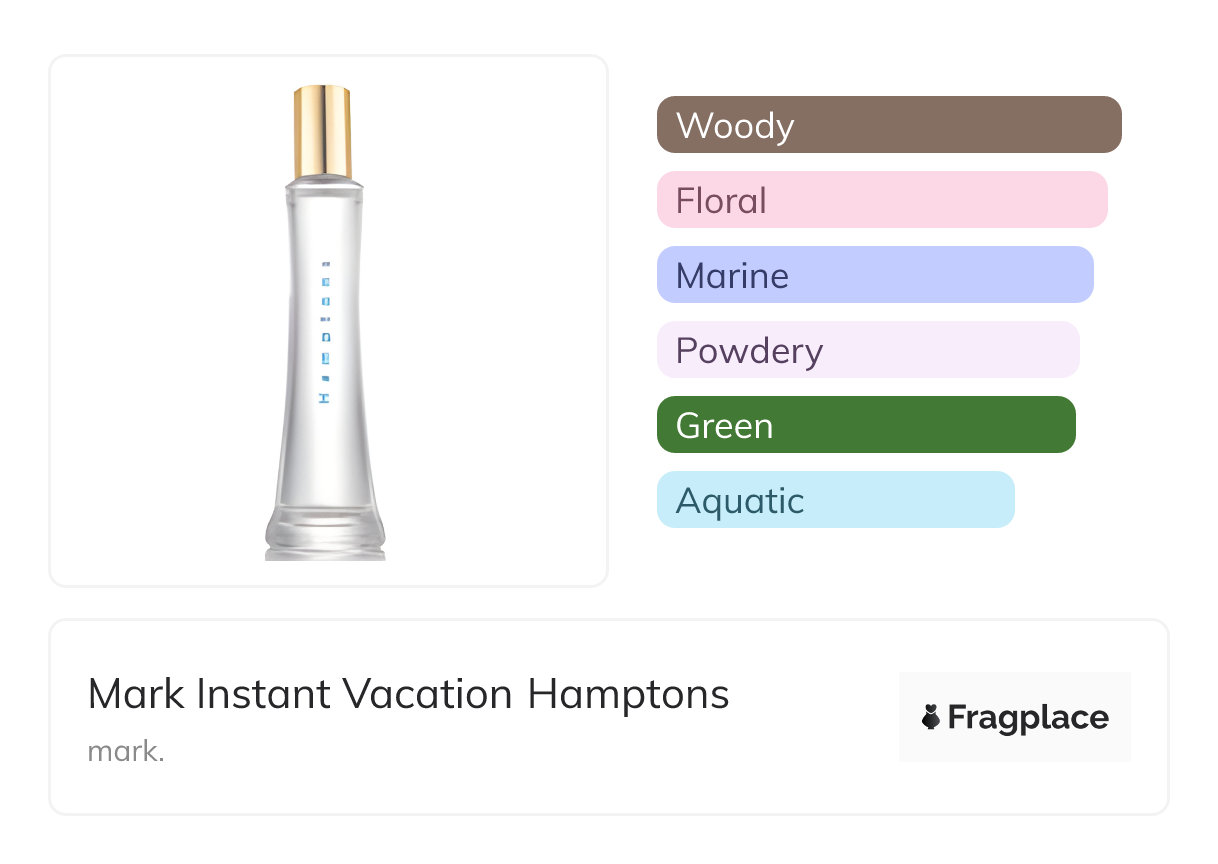Viewport: 1218px width, 864px height.
Task: Open the 'mark.' brand link
Action: [126, 751]
